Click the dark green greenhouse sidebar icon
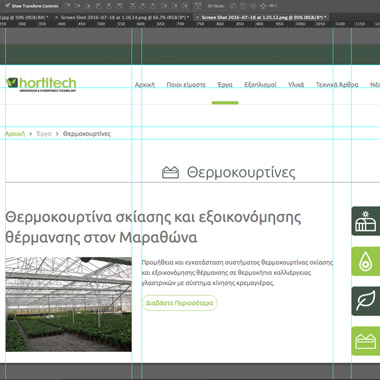The width and height of the screenshot is (380, 380). coord(366,221)
